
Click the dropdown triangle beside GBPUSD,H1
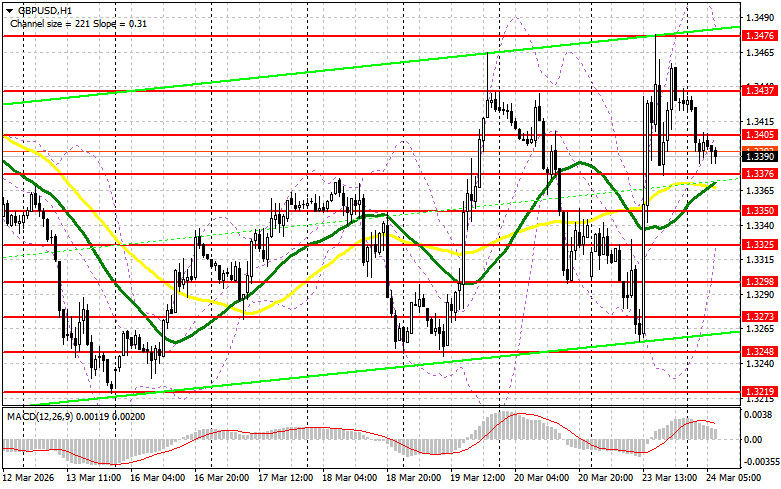click(10, 10)
